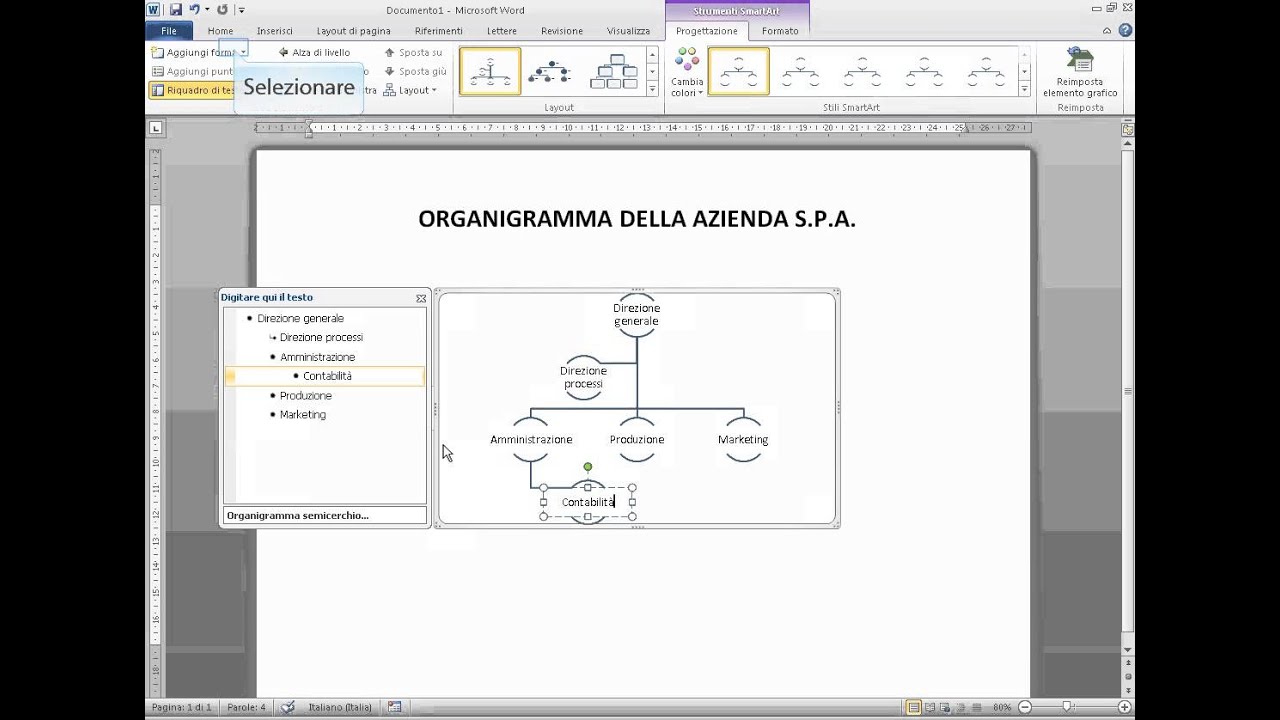Select the first highlighted SmartArt style
The image size is (1280, 720).
click(738, 72)
